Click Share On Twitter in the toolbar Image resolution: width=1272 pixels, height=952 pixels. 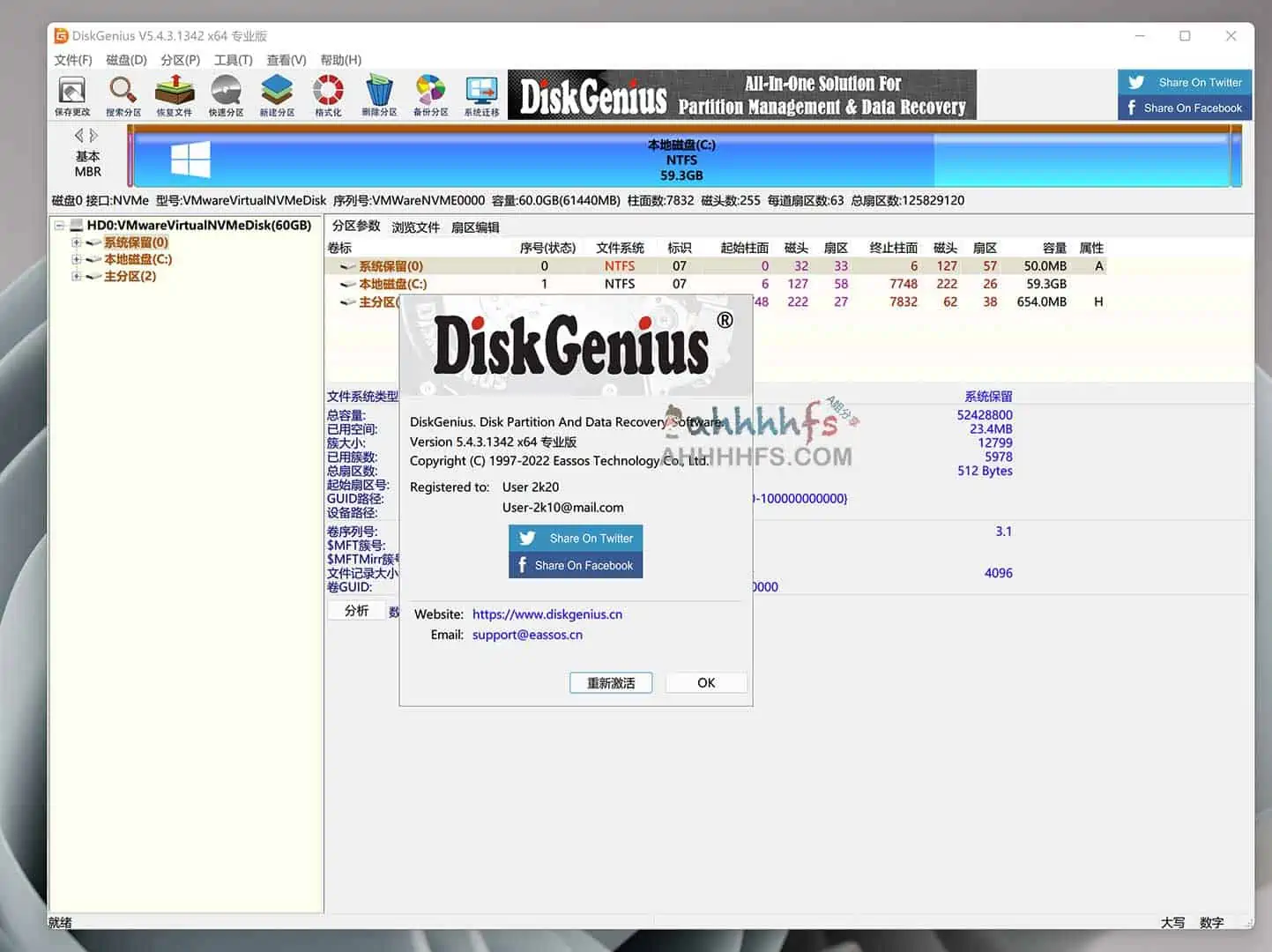[1186, 82]
